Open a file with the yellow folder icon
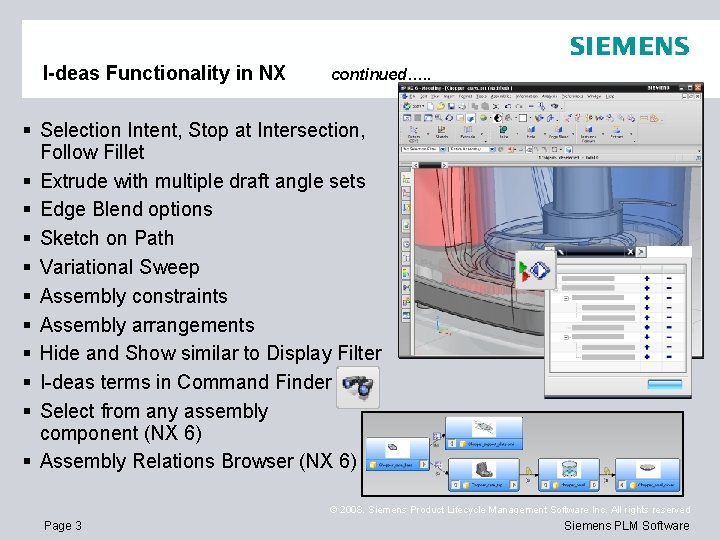The height and width of the screenshot is (540, 720). pos(440,106)
